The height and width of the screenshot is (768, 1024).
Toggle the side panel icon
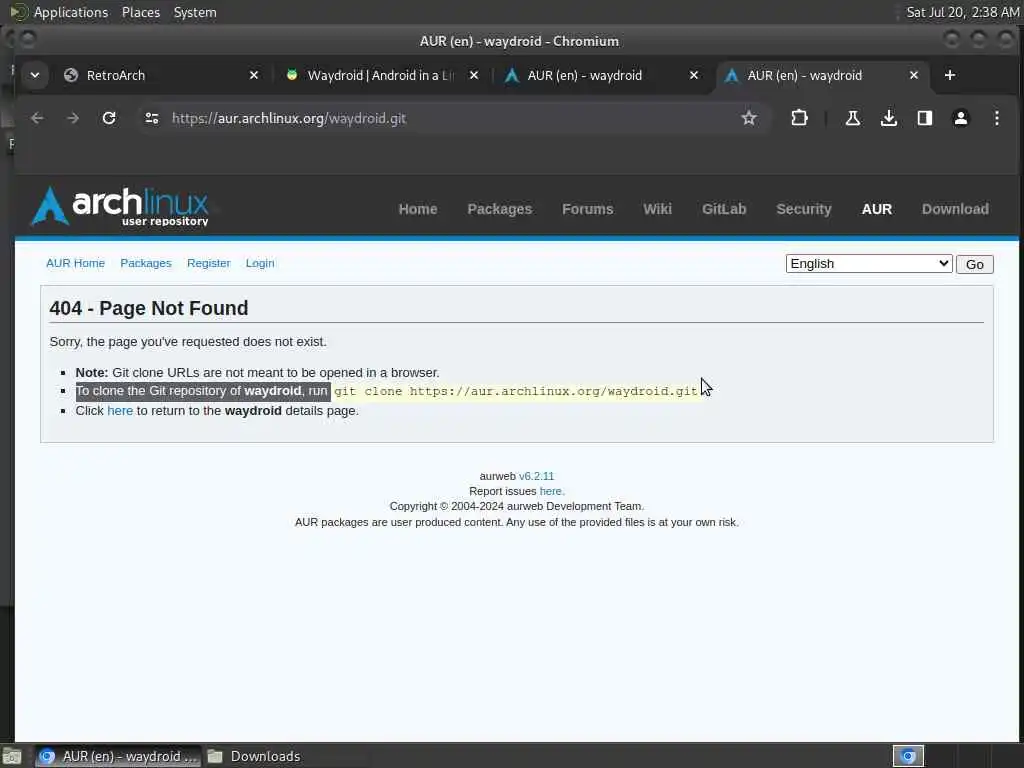click(x=924, y=118)
